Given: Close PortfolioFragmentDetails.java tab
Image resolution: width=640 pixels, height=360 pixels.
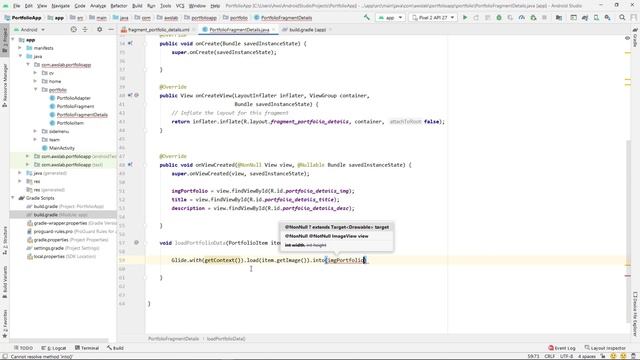Looking at the screenshot, I should pos(273,30).
